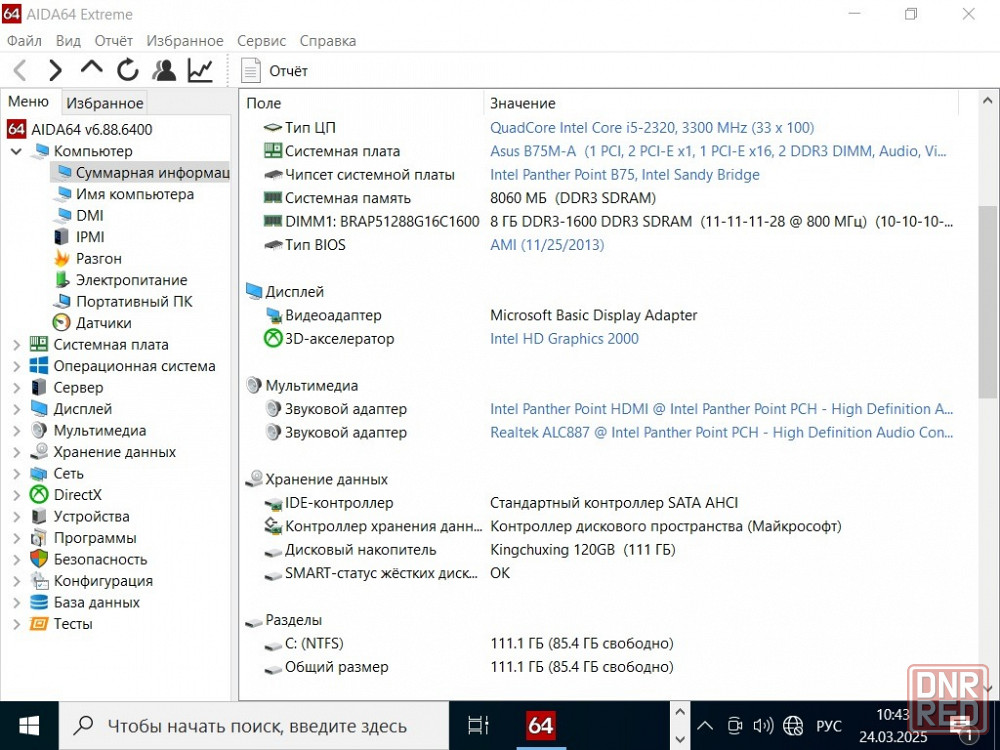1000x750 pixels.
Task: Click the Системная плата motherboard icon in sidebar
Action: [x=39, y=344]
